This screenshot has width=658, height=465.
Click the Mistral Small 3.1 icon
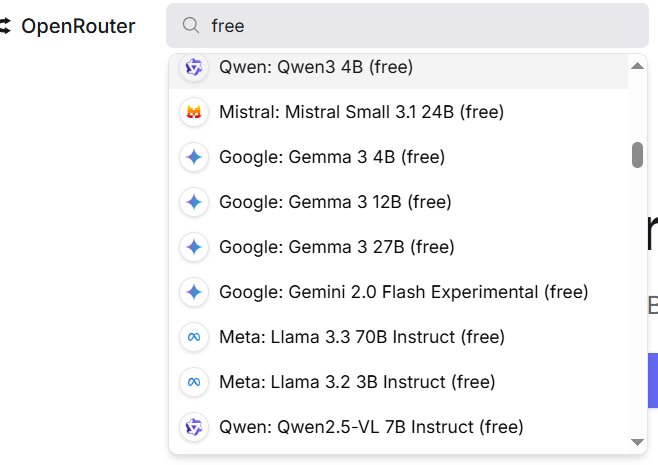(194, 112)
